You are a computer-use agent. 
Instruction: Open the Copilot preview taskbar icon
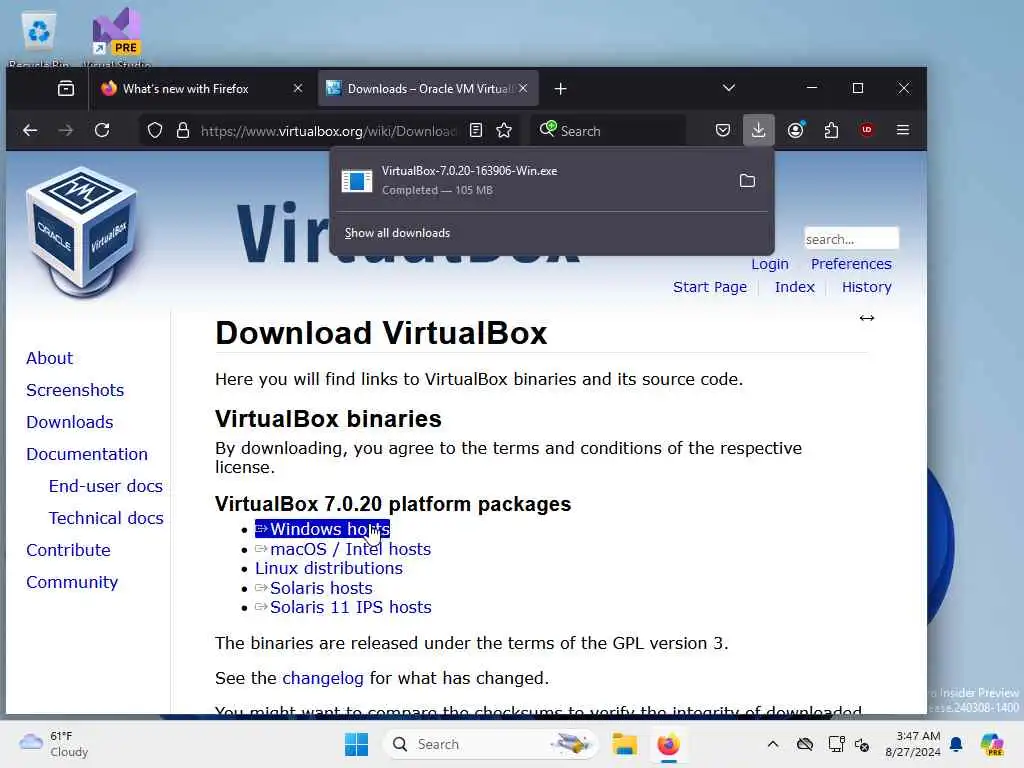pos(992,744)
